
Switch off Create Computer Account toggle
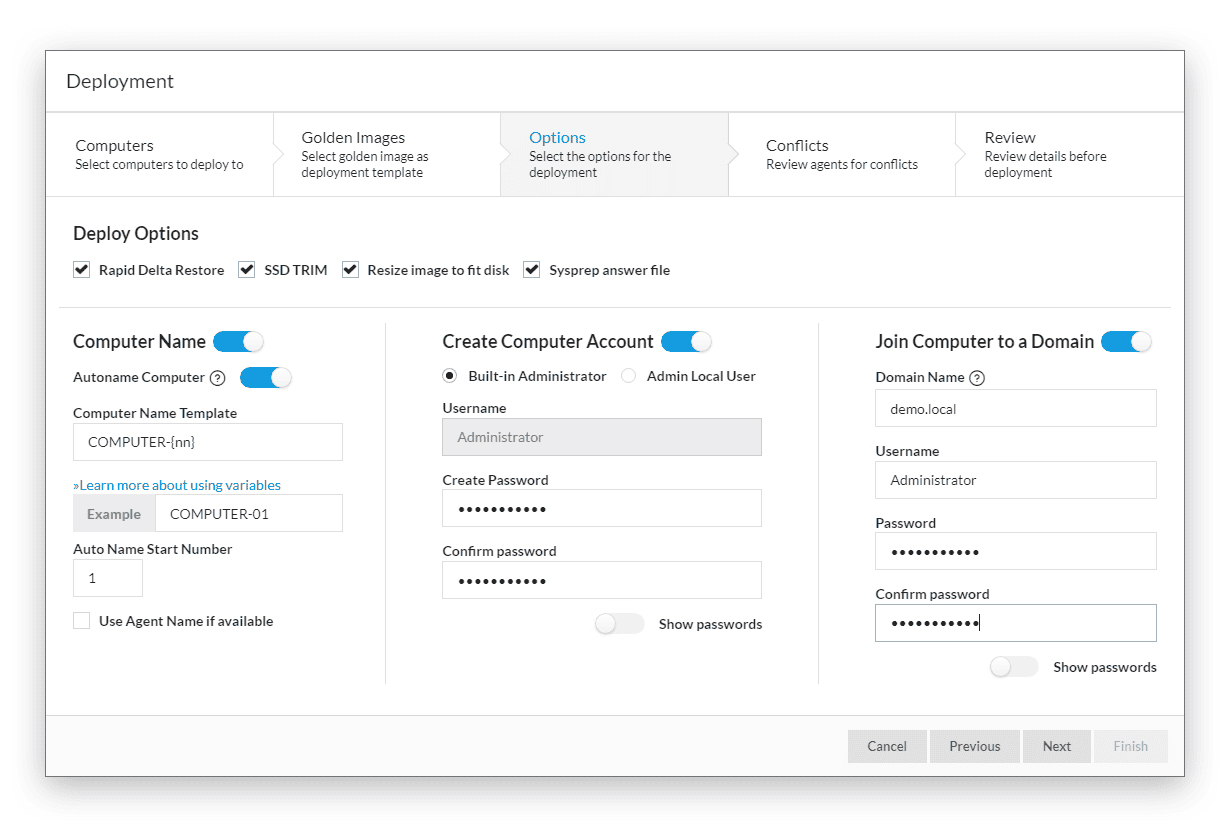coord(686,342)
